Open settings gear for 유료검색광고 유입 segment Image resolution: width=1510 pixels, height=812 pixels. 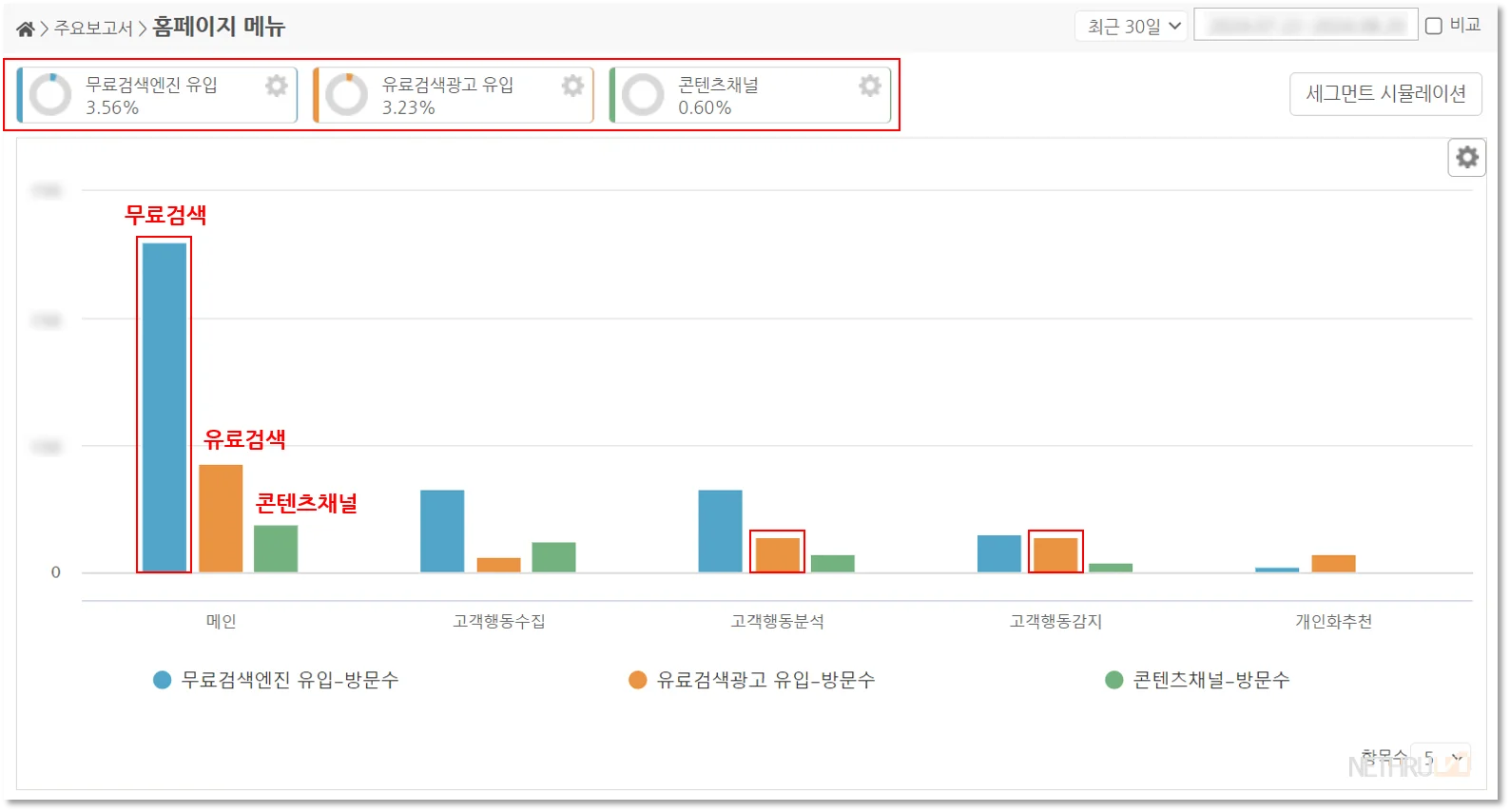pos(572,86)
